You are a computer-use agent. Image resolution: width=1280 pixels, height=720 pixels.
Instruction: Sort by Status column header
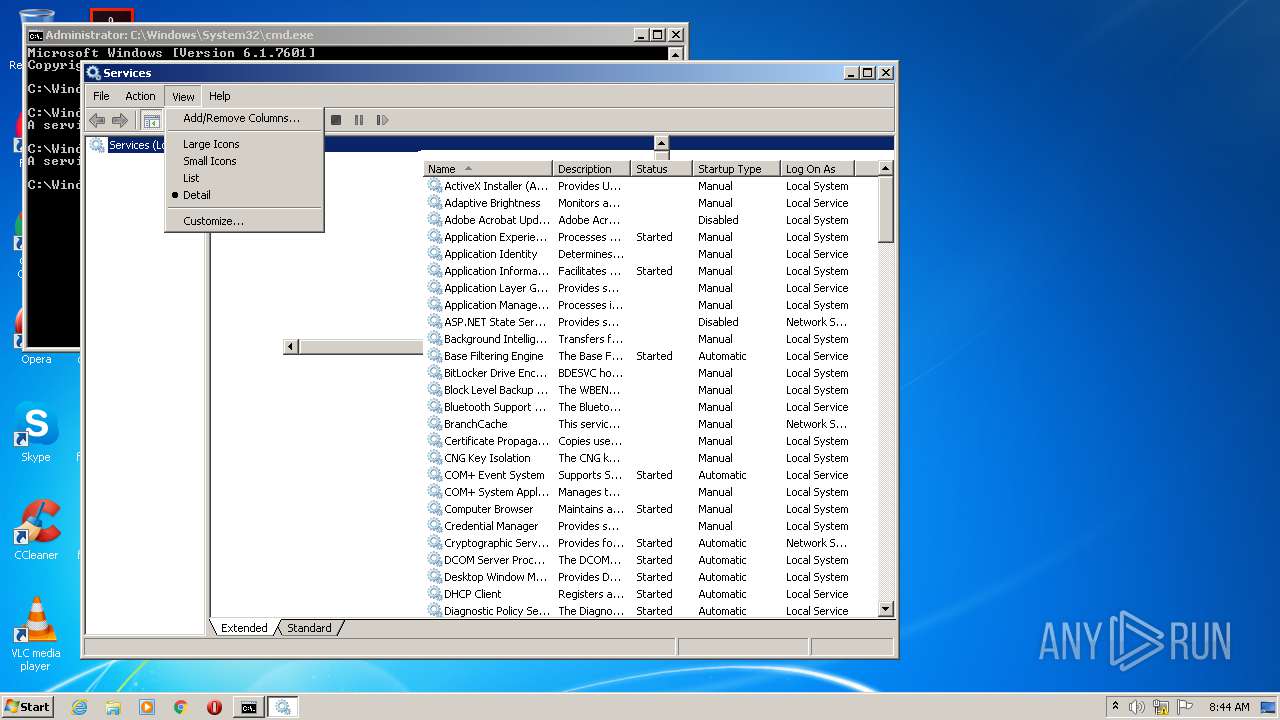[661, 169]
